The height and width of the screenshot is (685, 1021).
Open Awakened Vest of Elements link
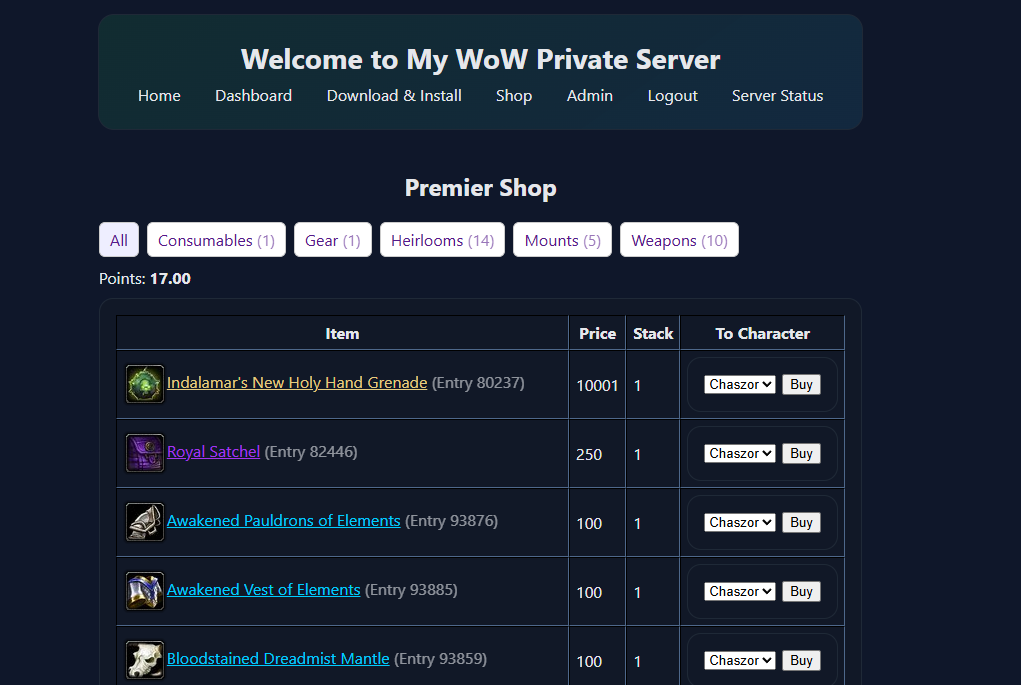[264, 590]
